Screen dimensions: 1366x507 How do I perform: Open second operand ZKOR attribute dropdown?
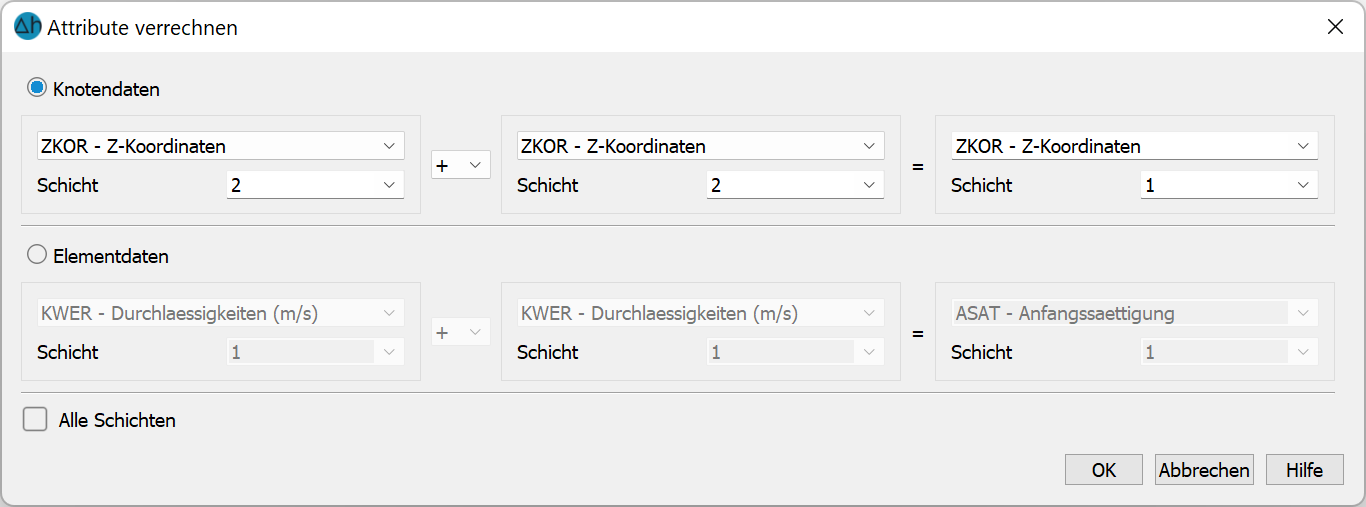click(700, 146)
